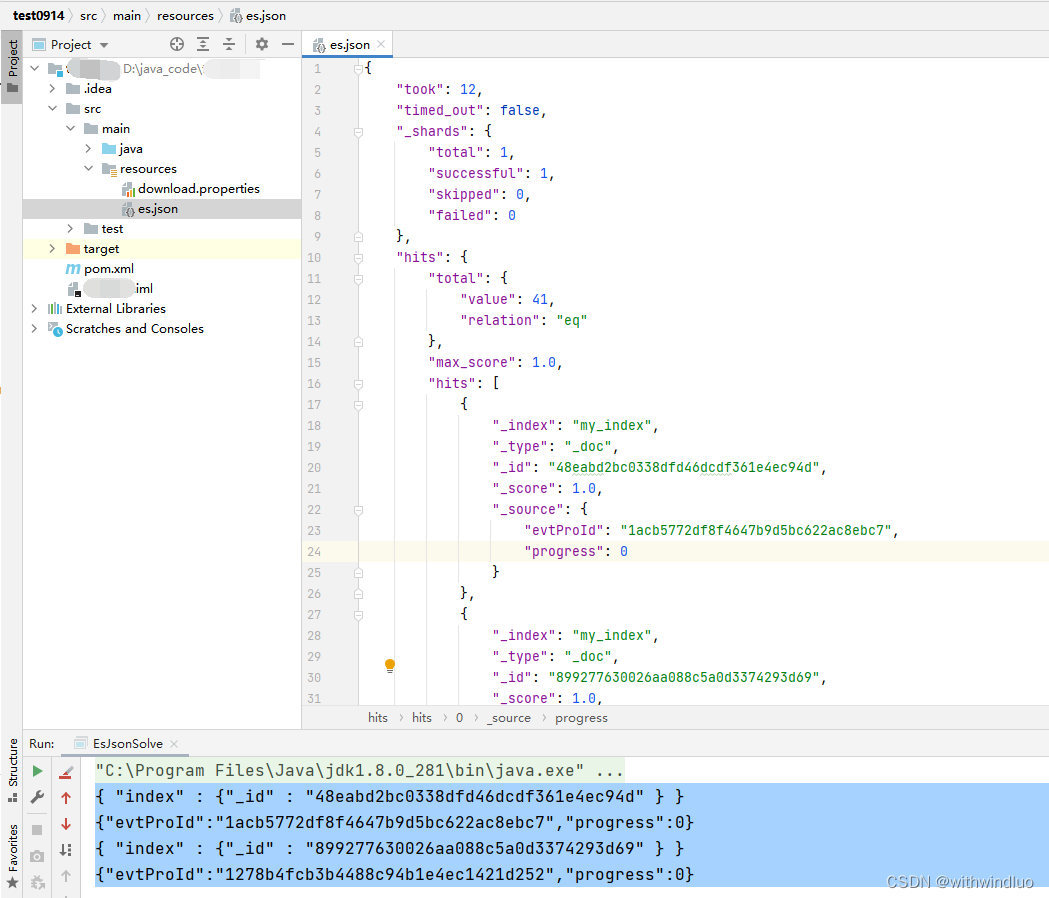Click the java.exe command line in console
Image resolution: width=1049 pixels, height=898 pixels.
[x=360, y=771]
